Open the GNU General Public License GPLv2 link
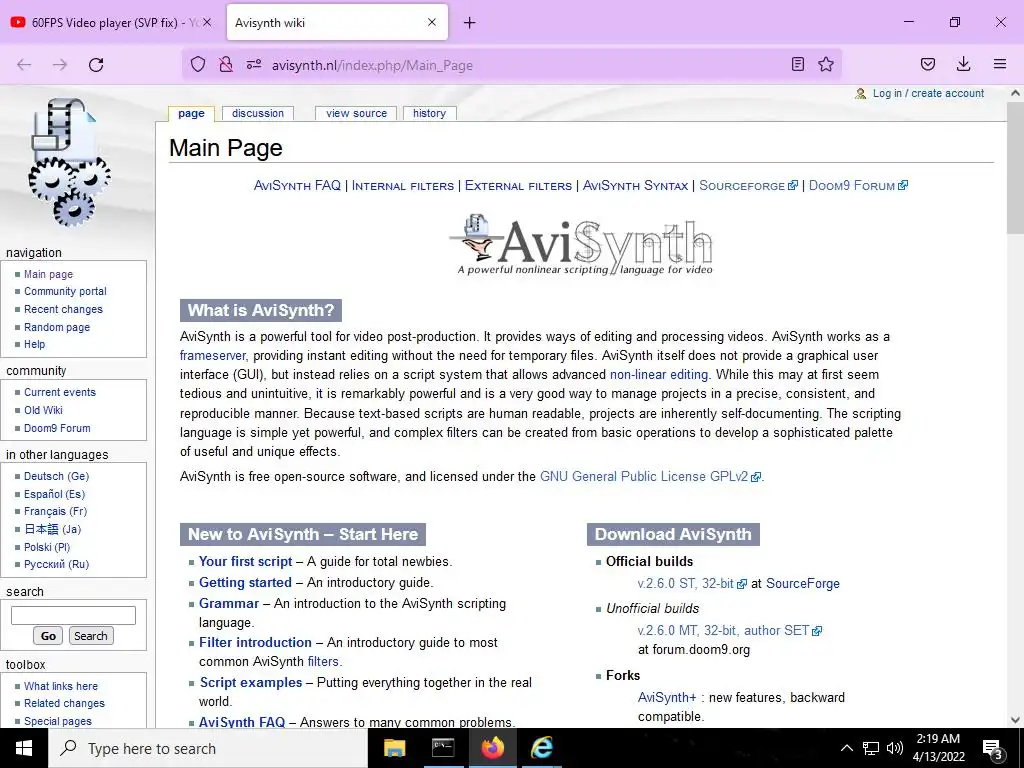The width and height of the screenshot is (1024, 768). pyautogui.click(x=650, y=477)
